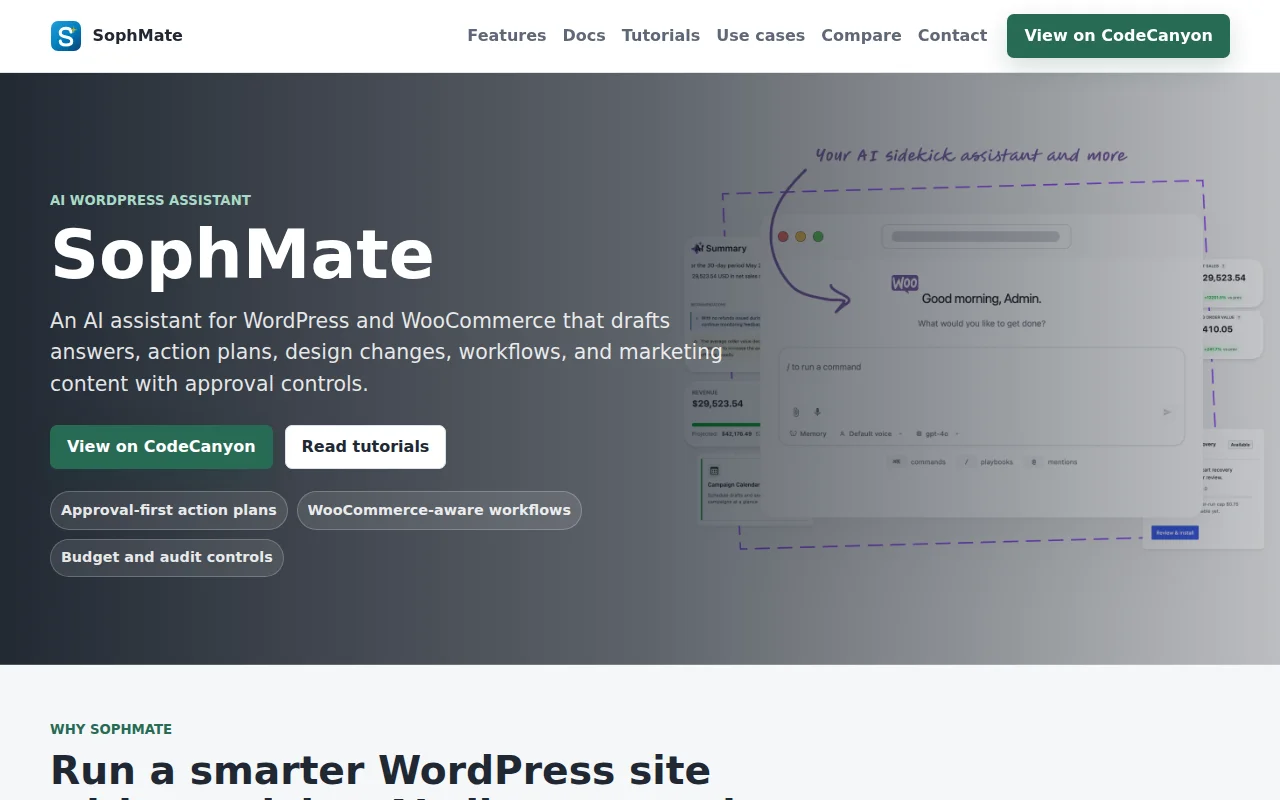Click hero View on CodeCanyon button
1280x800 pixels.
[x=161, y=447]
